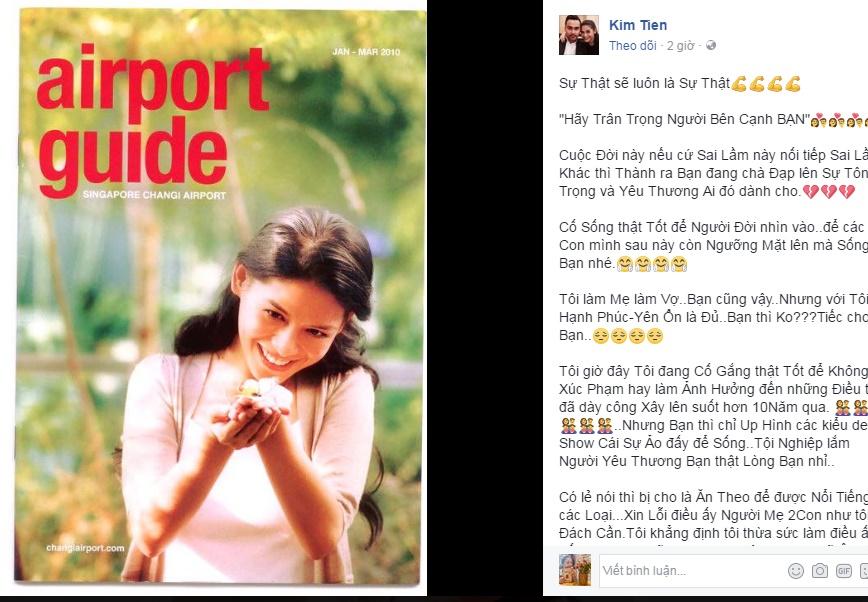Image resolution: width=868 pixels, height=602 pixels.
Task: Insert a GIF into the comment
Action: [844, 571]
